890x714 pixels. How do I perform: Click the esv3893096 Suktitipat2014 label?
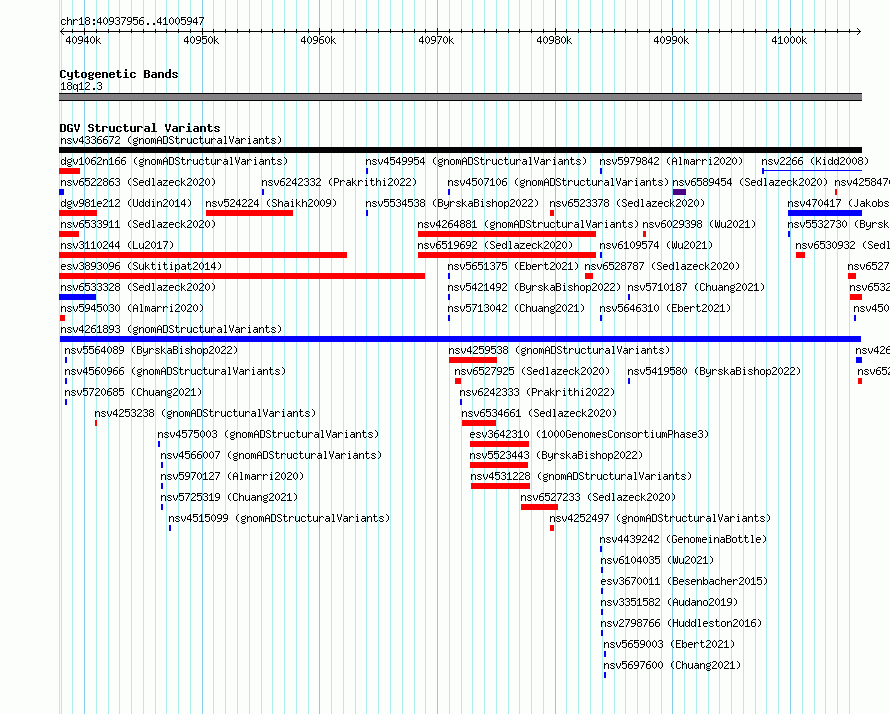tap(141, 266)
